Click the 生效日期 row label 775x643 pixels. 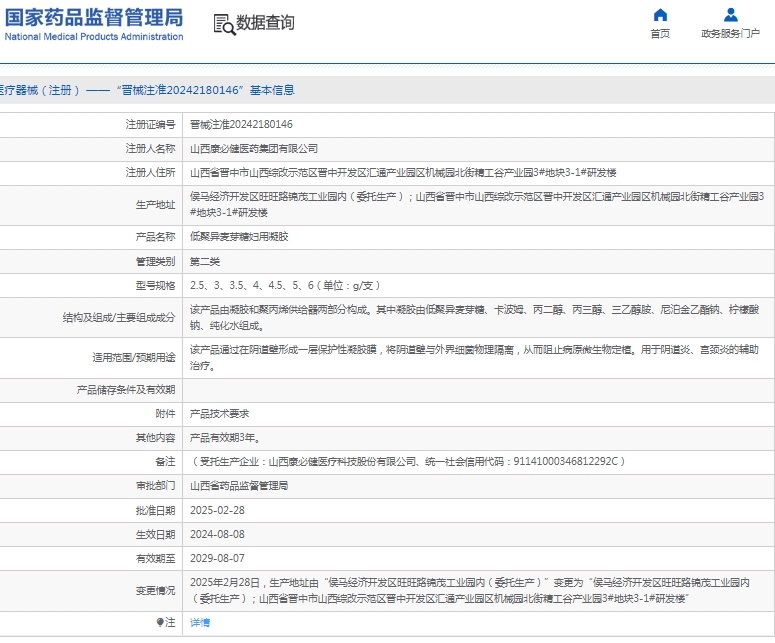(x=155, y=534)
